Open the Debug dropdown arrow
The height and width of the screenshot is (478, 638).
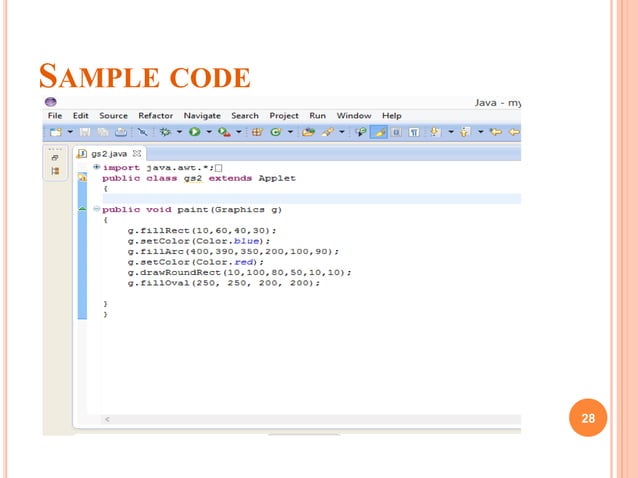[179, 132]
